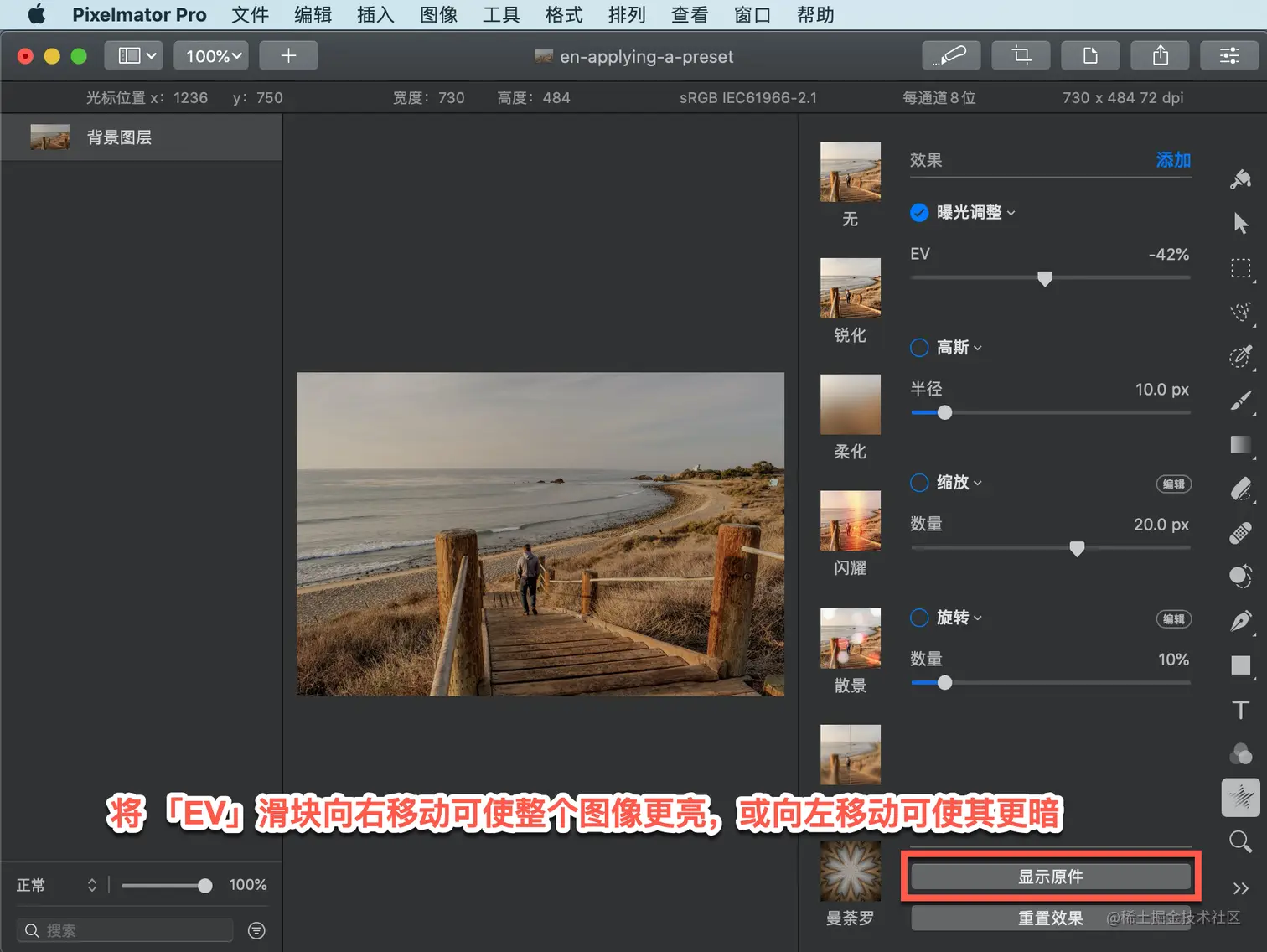The height and width of the screenshot is (952, 1267).
Task: Select the Reshape circles tool
Action: tap(1241, 577)
